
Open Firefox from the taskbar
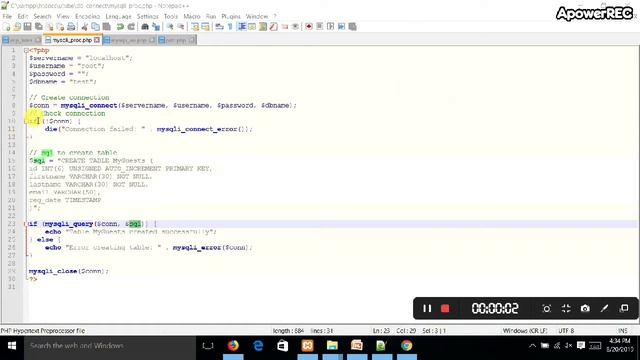click(x=233, y=346)
